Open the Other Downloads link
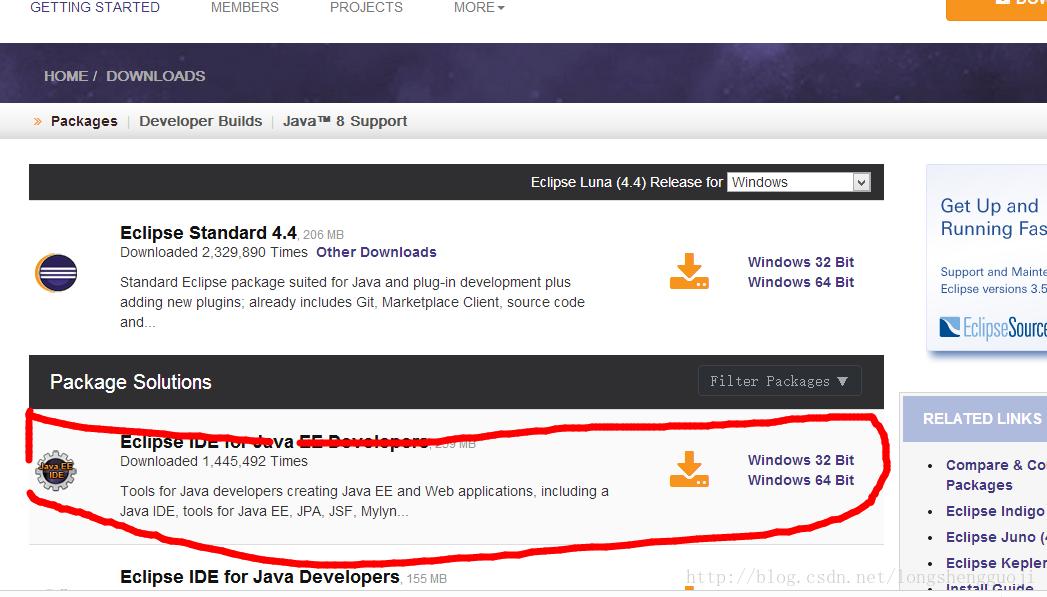The height and width of the screenshot is (597, 1047). pyautogui.click(x=376, y=252)
